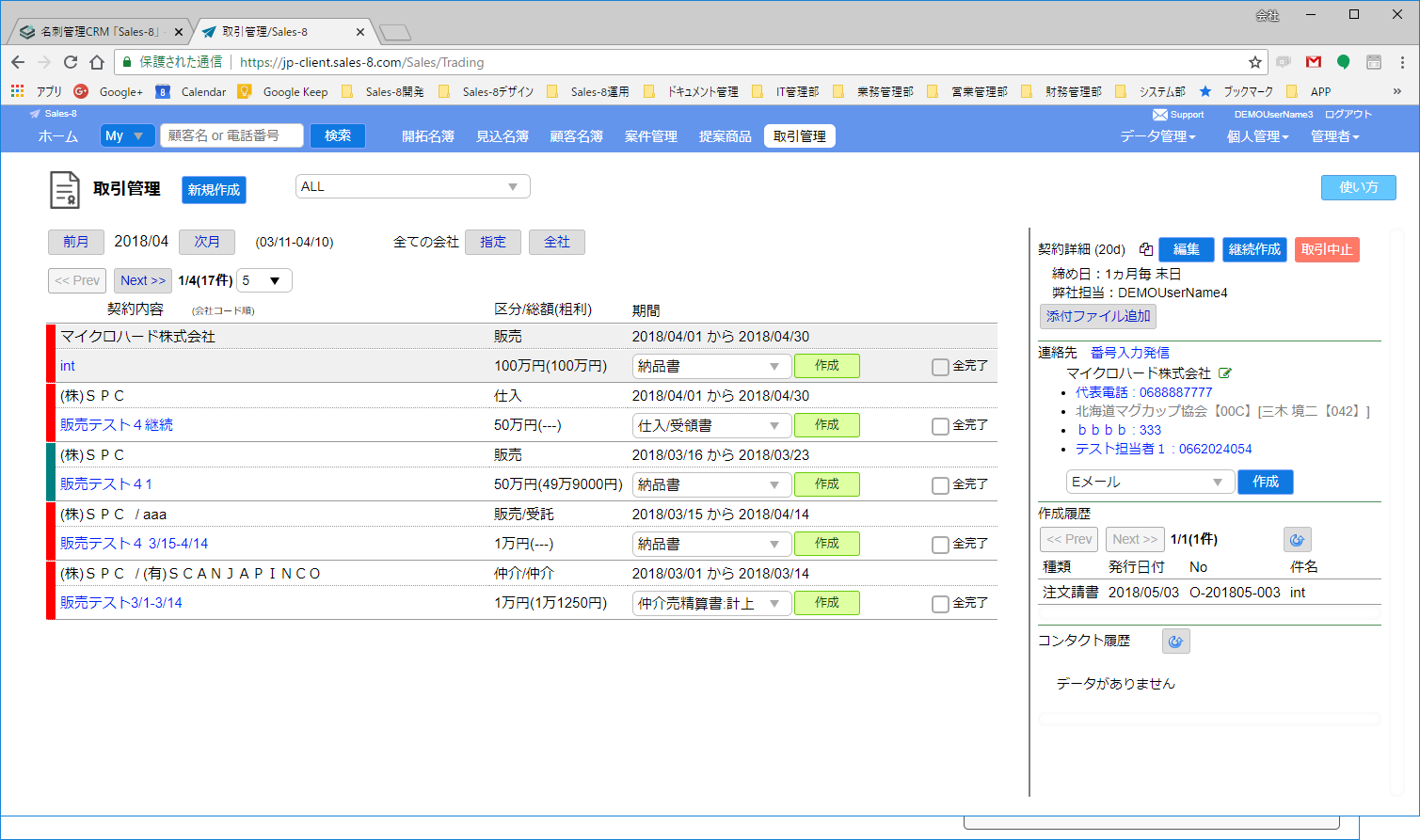1420x840 pixels.
Task: Open the browser home icon
Action: pyautogui.click(x=97, y=62)
